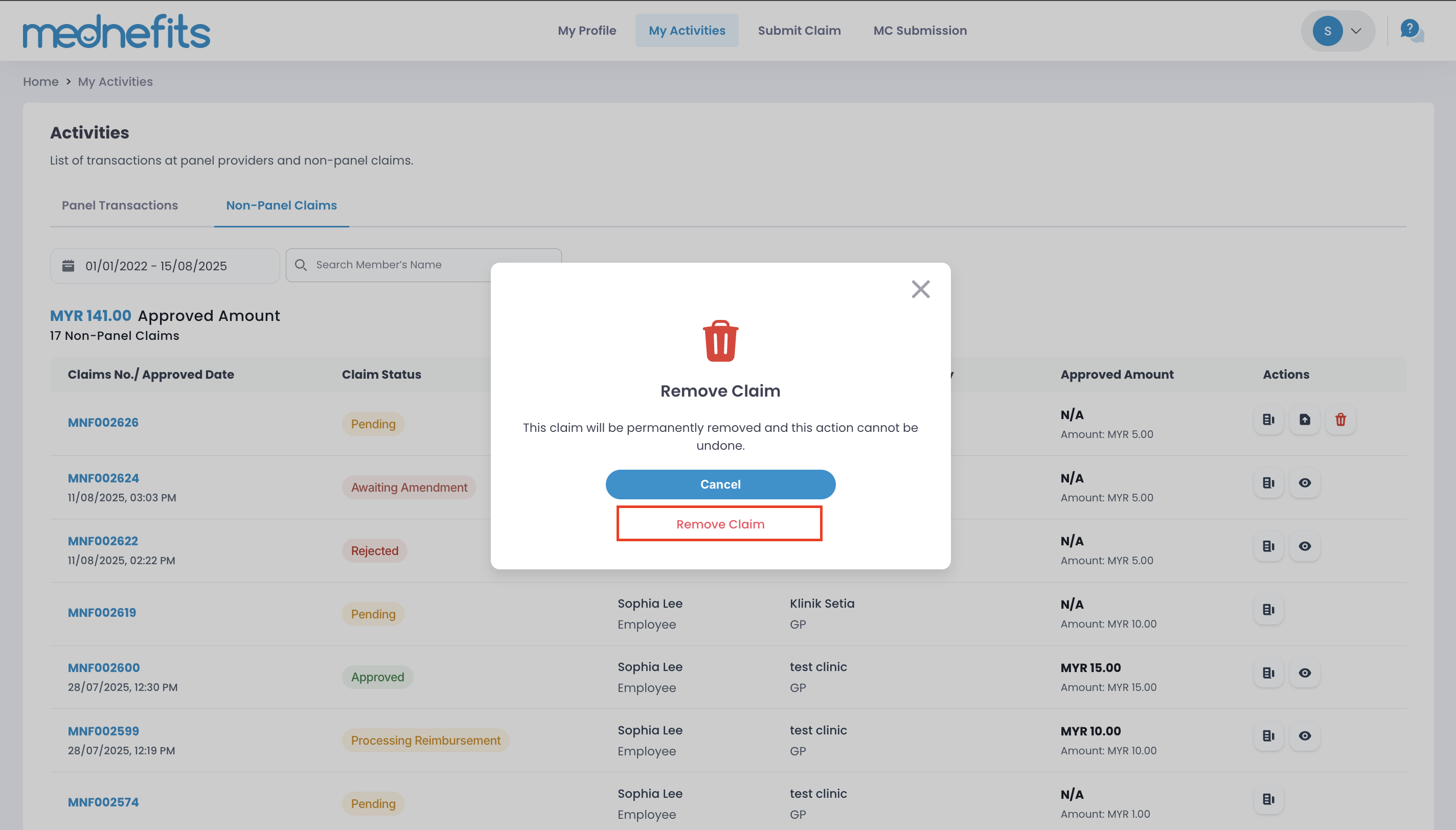Open the date range picker 01/01/2022 - 15/08/2025

pos(164,266)
